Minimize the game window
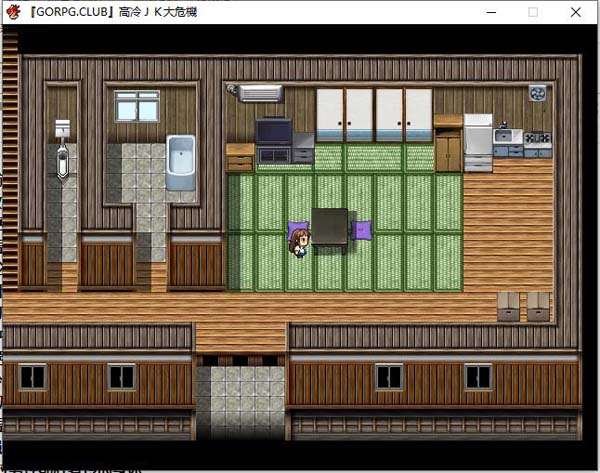The image size is (600, 473). tap(491, 12)
